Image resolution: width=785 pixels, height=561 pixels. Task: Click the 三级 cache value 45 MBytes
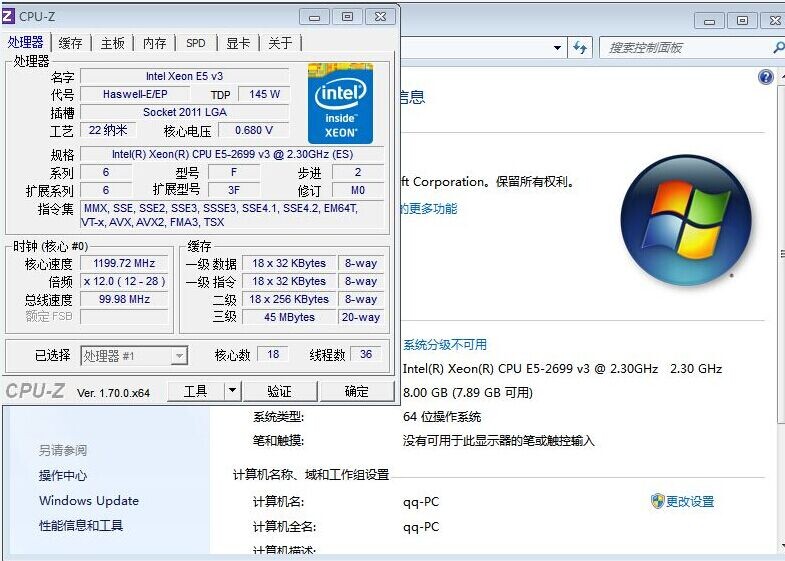(289, 317)
